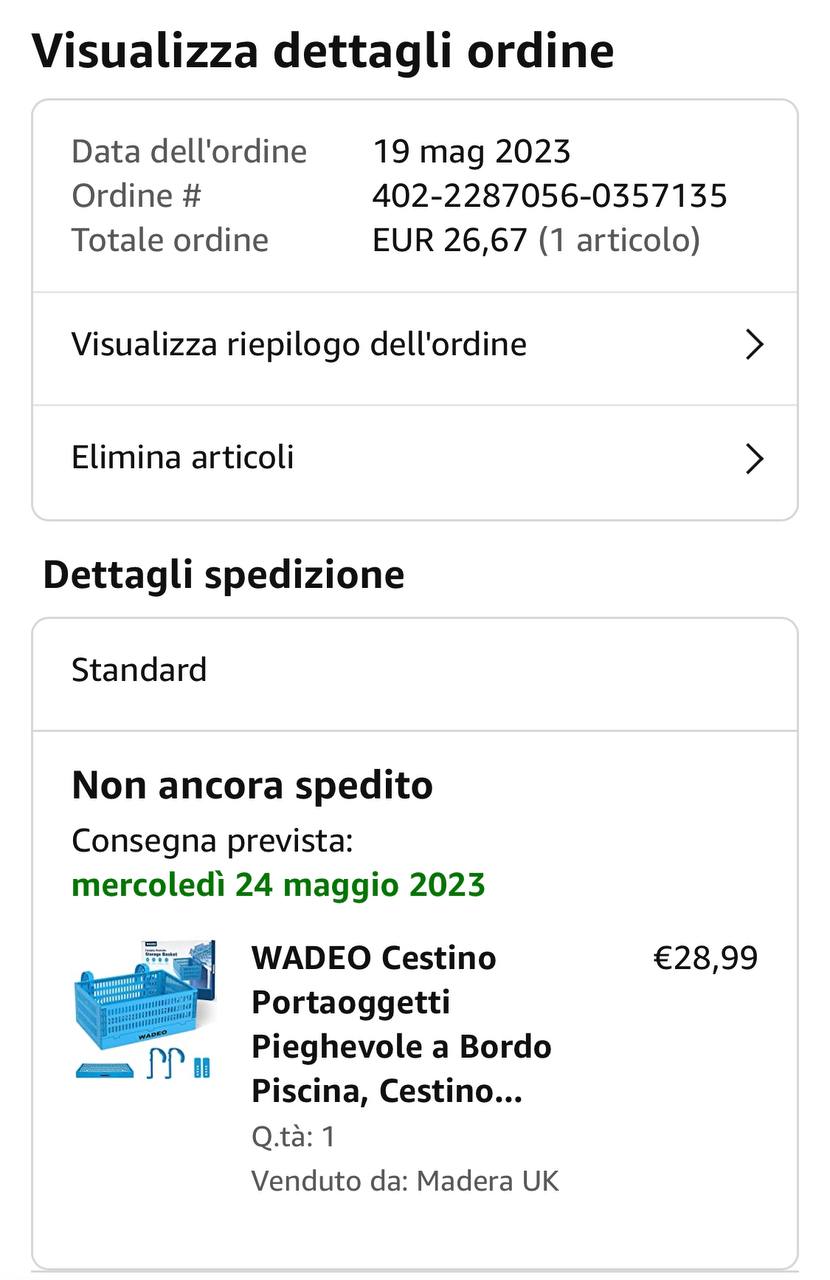Screen dimensions: 830x1280
Task: Select the Standard shipping row
Action: pyautogui.click(x=139, y=669)
